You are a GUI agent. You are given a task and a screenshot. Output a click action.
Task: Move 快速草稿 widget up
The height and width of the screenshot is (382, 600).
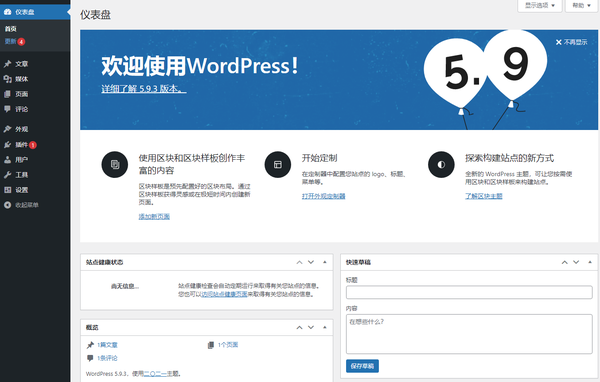tap(564, 262)
